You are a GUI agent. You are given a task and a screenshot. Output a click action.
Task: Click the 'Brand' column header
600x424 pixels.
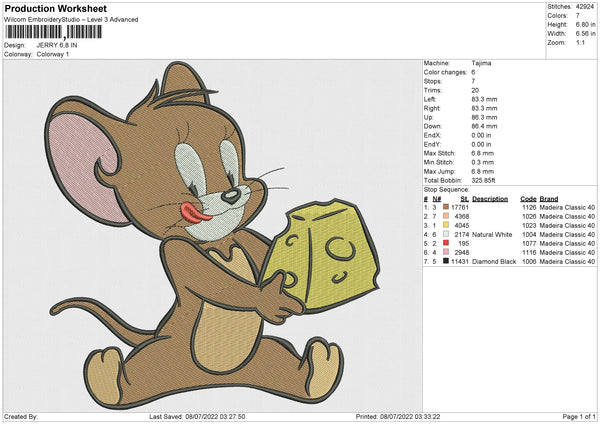pyautogui.click(x=549, y=199)
